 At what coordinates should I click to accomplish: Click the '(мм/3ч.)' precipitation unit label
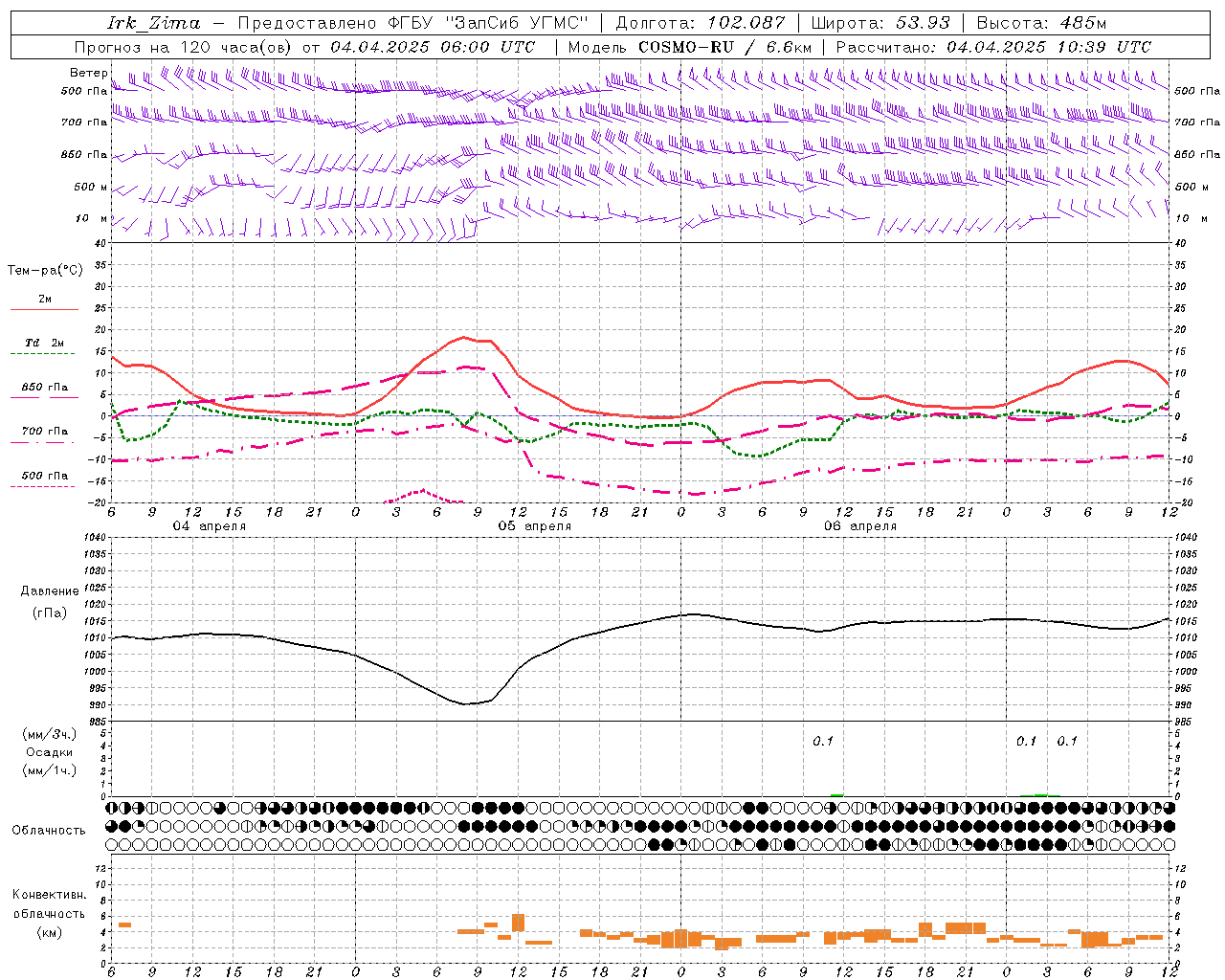point(50,734)
